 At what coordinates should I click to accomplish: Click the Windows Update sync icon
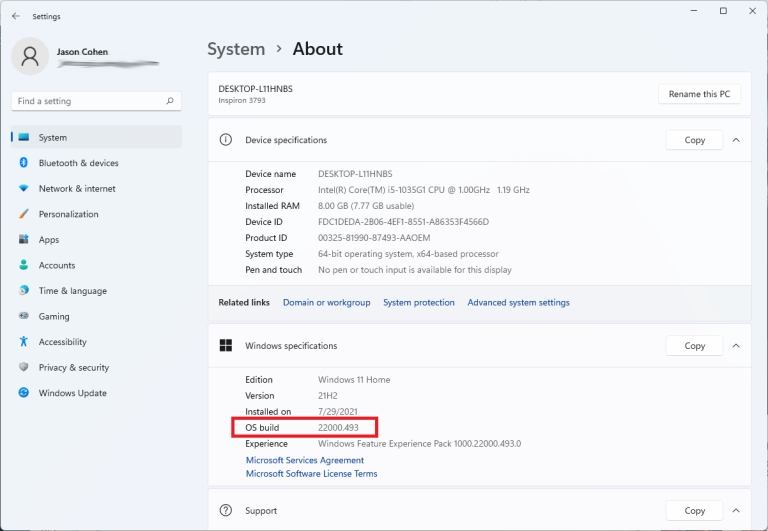tap(24, 392)
